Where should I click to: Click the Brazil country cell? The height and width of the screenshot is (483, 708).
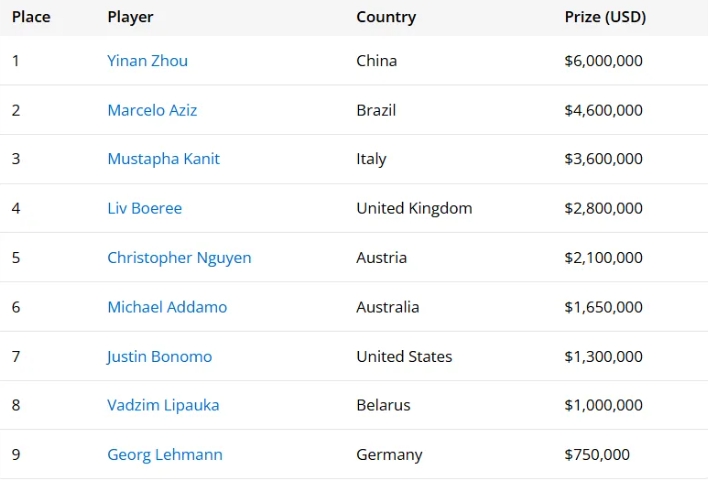pos(376,110)
